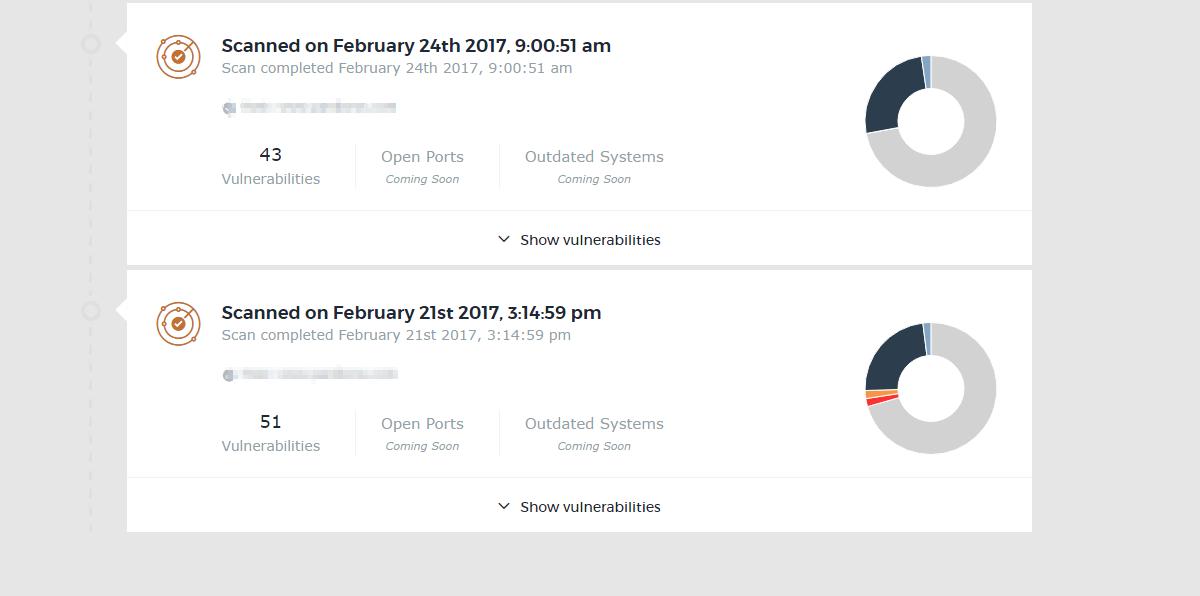Select timeline circle marker for February 21st scan
This screenshot has height=596, width=1200.
coord(91,311)
